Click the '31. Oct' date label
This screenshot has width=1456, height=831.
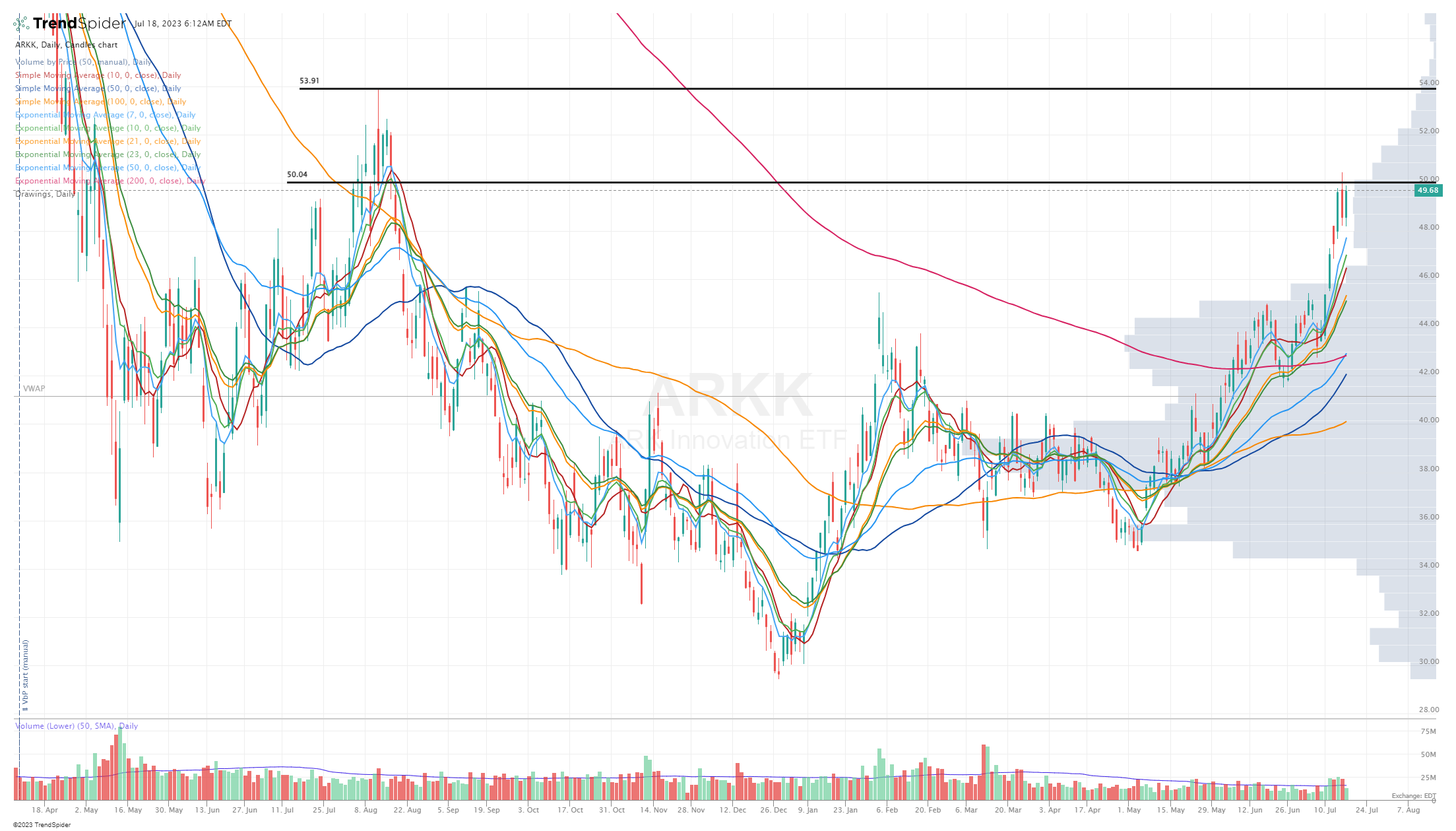[612, 811]
